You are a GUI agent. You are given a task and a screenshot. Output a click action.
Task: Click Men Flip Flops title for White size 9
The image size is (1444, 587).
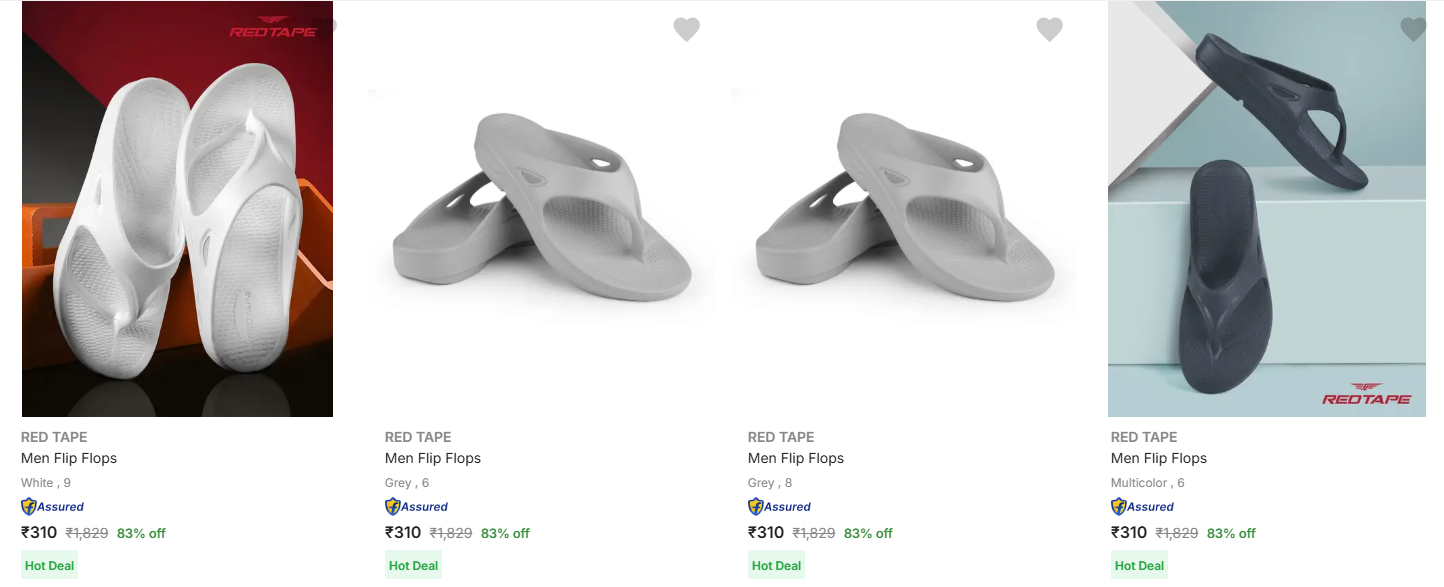click(x=69, y=458)
